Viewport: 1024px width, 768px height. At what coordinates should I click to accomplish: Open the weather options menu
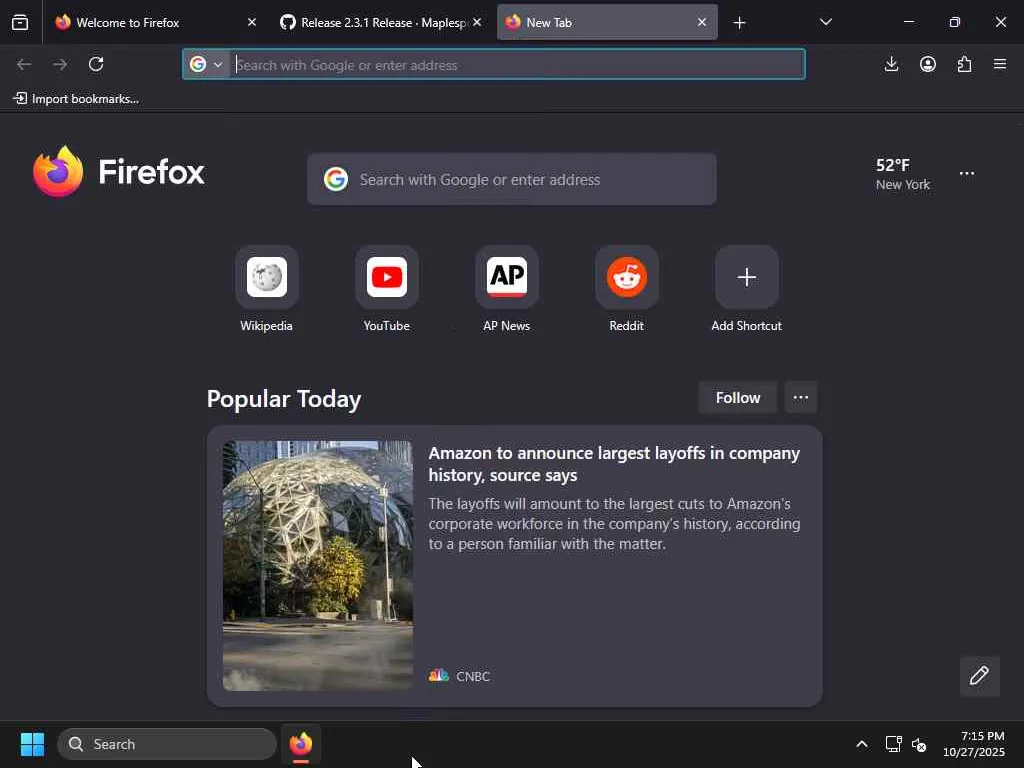pyautogui.click(x=967, y=174)
